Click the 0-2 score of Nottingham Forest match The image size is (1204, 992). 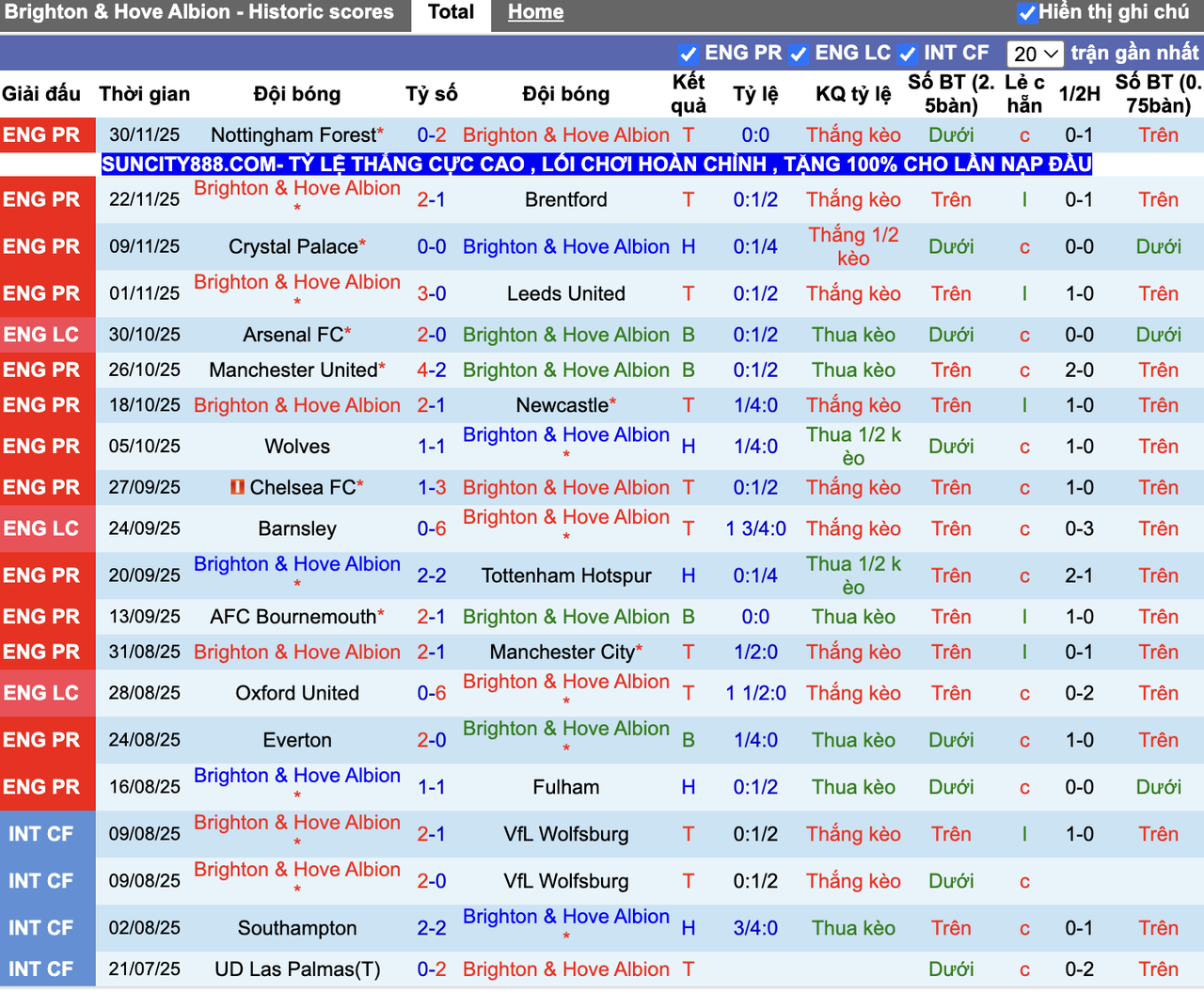tap(432, 135)
